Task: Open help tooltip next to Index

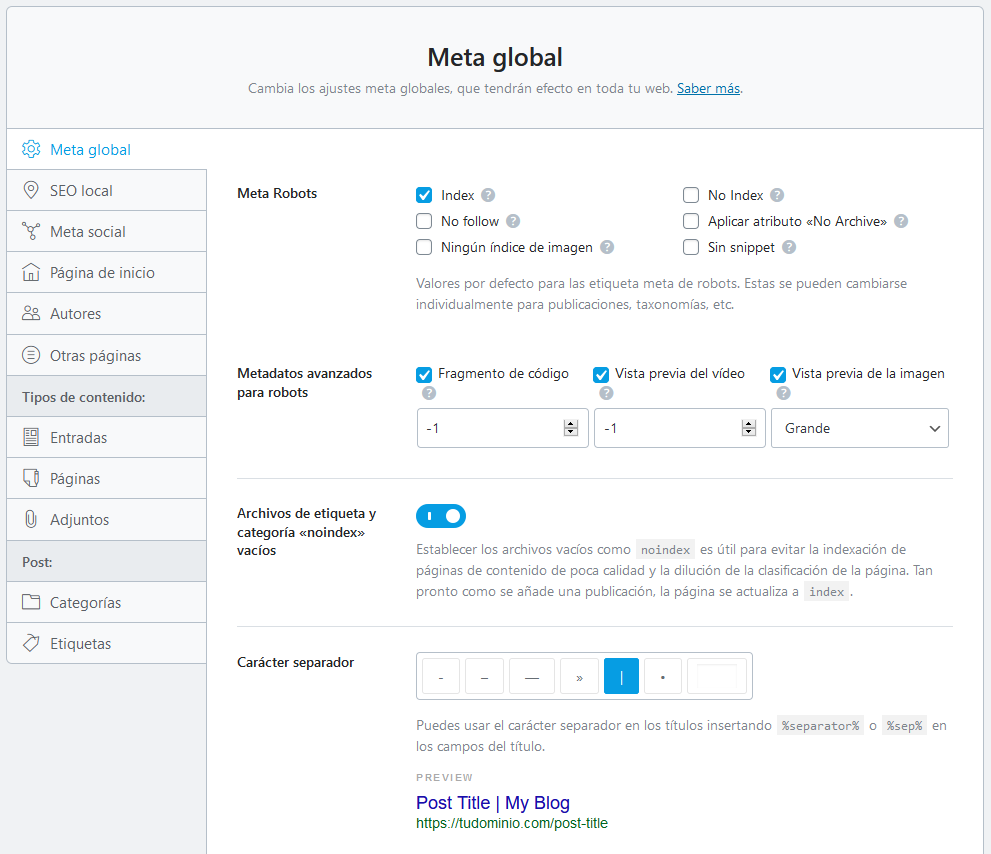Action: (x=488, y=195)
